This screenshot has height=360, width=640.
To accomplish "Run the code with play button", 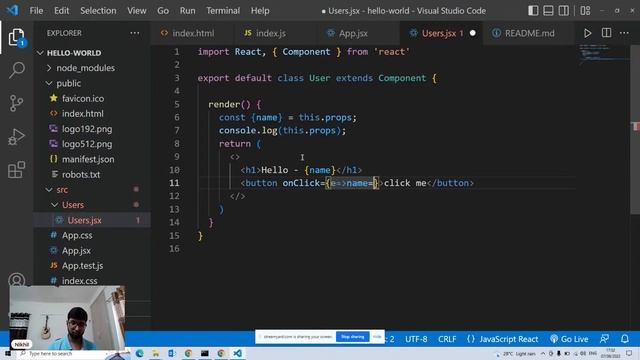I will click(x=587, y=33).
